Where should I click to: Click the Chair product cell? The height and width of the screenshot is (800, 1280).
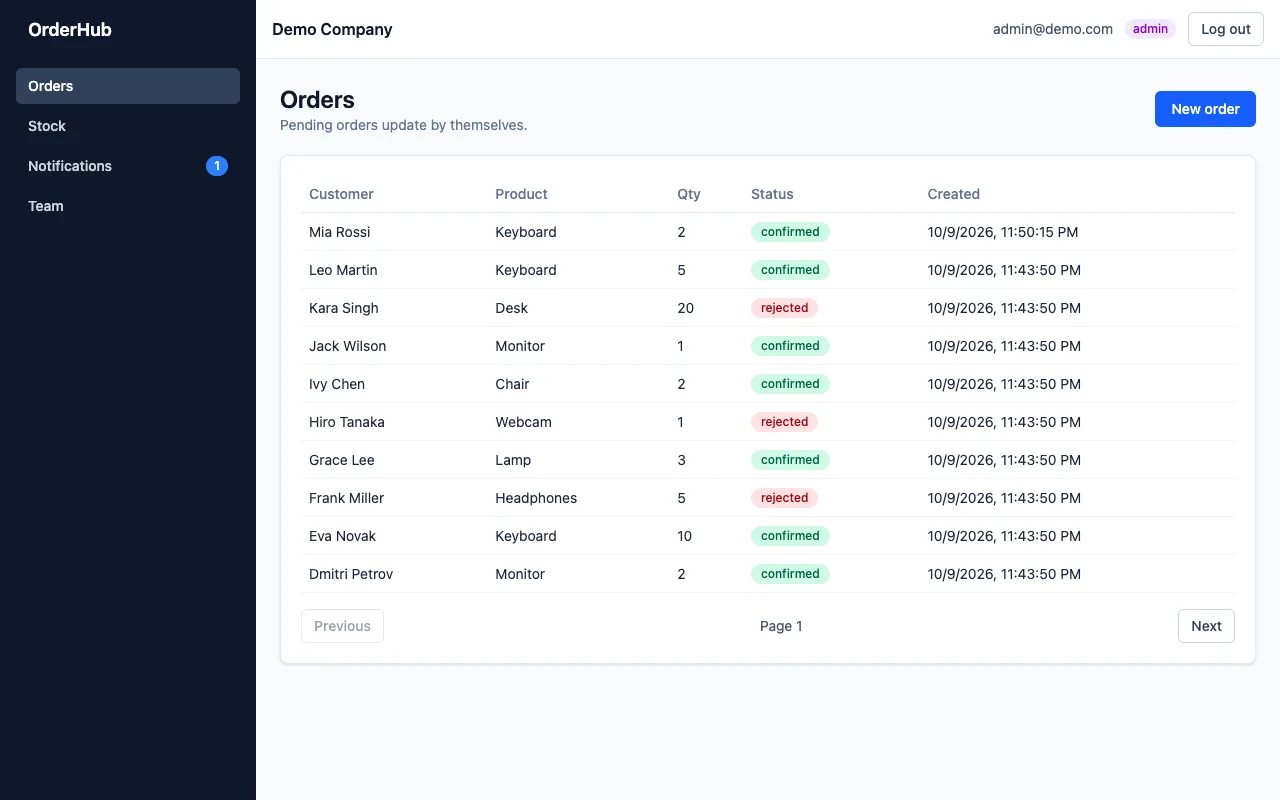(512, 384)
